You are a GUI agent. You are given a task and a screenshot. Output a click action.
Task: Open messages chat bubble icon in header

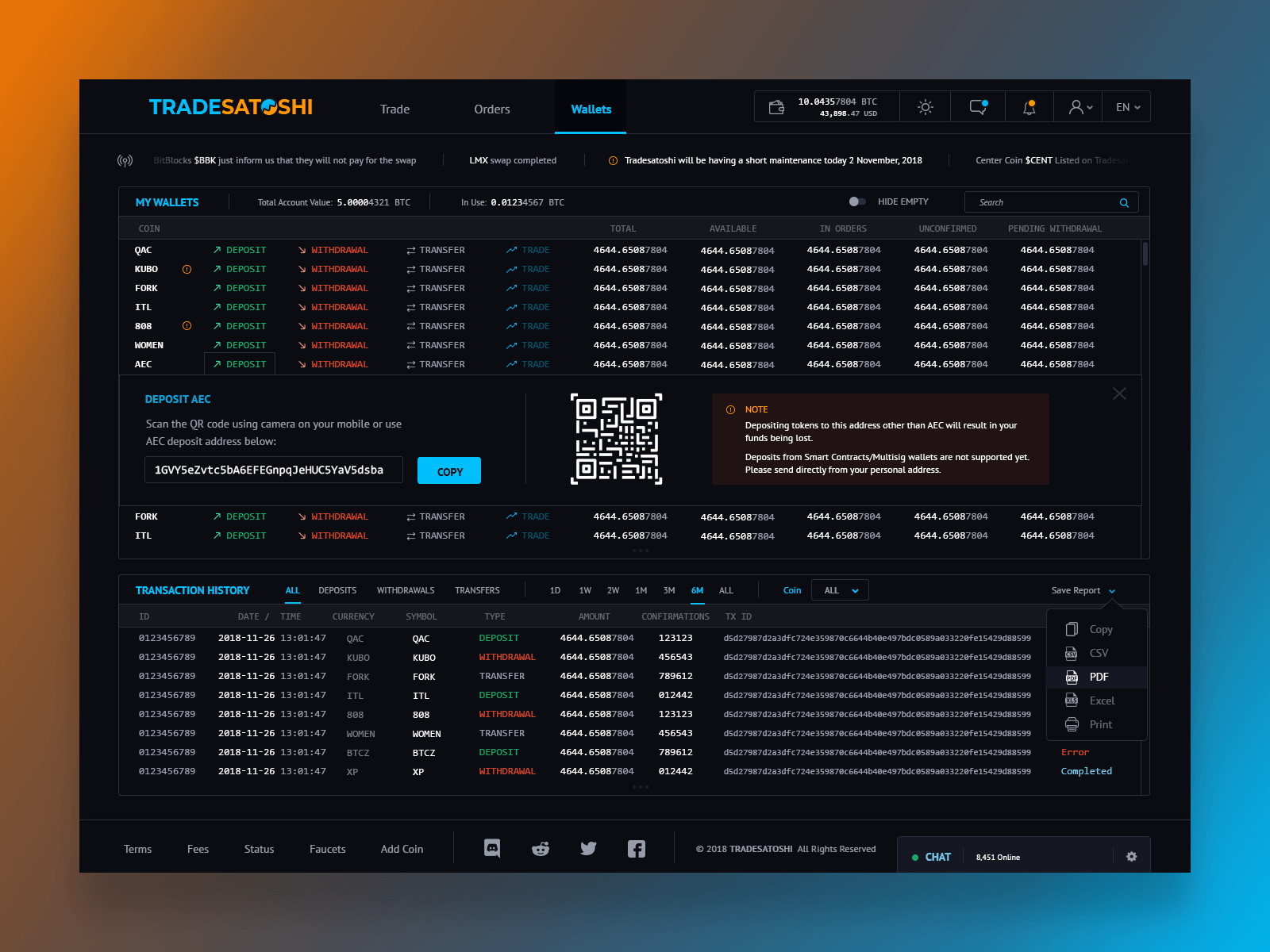pos(979,107)
